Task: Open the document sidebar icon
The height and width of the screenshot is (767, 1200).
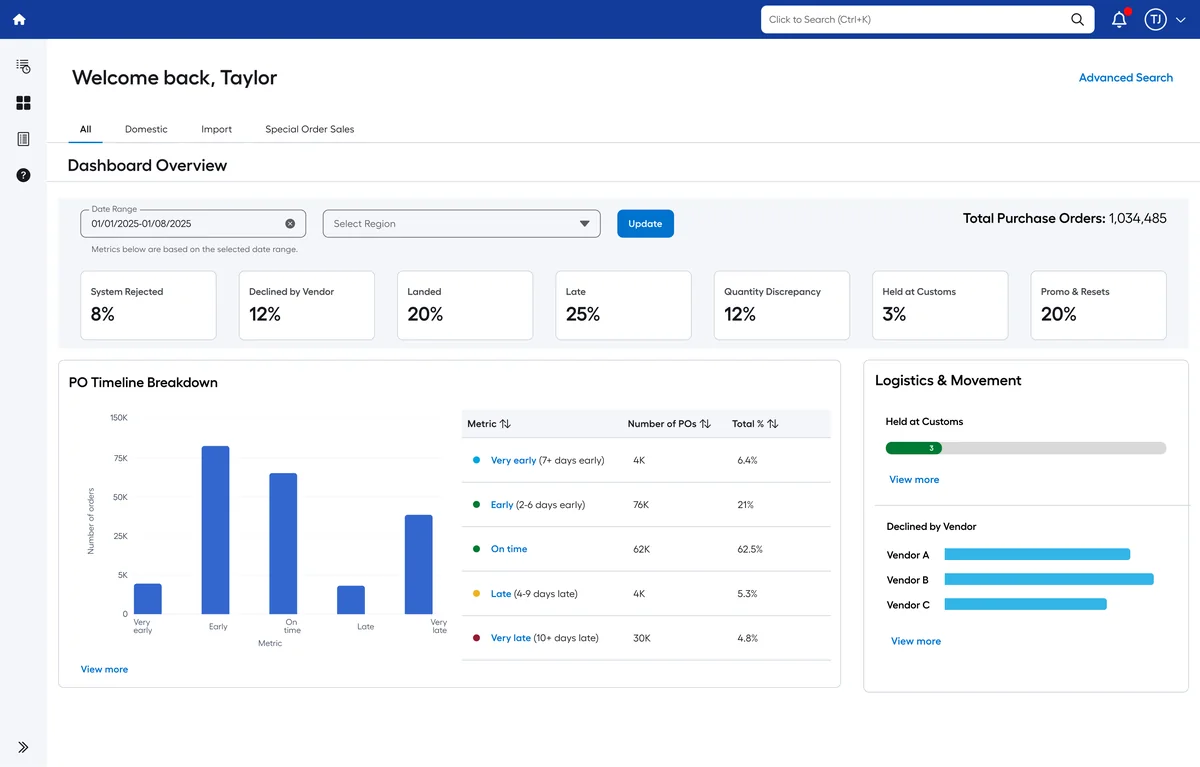Action: pos(23,139)
